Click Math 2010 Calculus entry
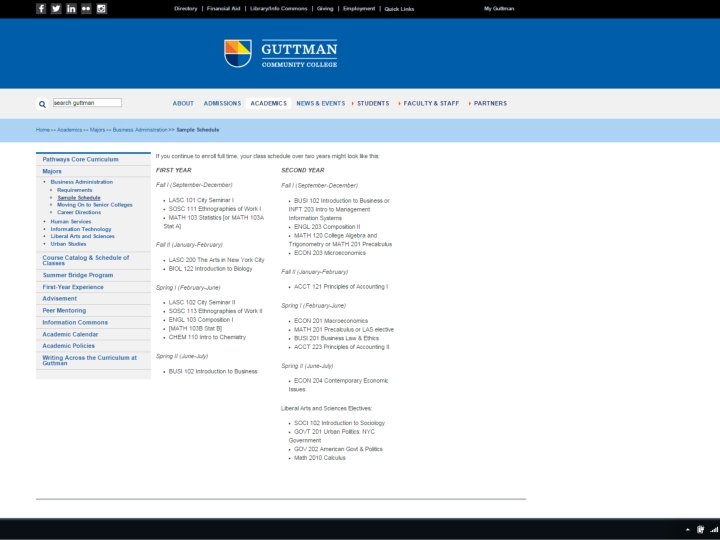Screen dimensions: 720x540 tap(320, 458)
